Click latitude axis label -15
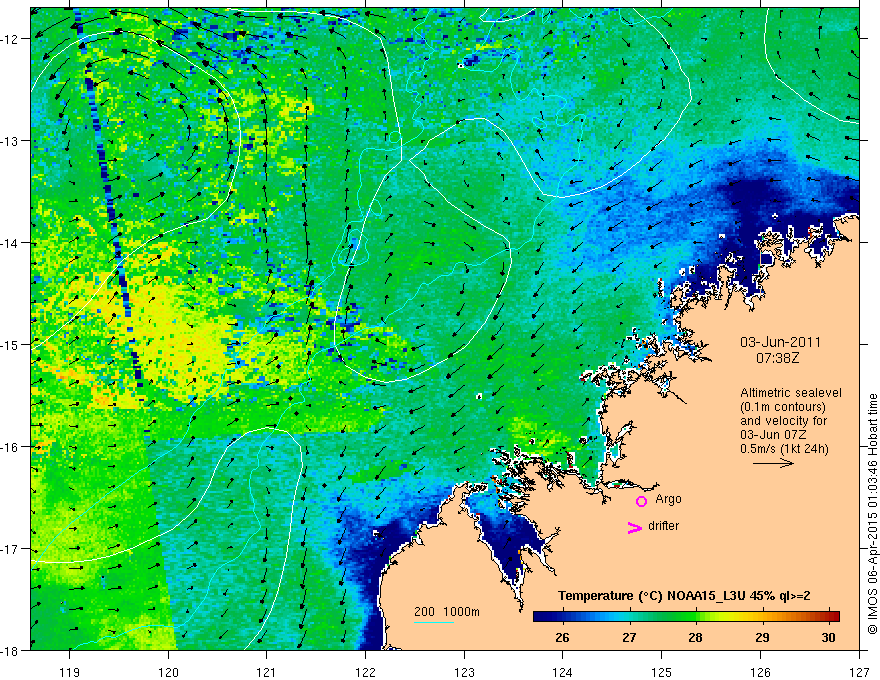The height and width of the screenshot is (680, 880). click(x=10, y=344)
